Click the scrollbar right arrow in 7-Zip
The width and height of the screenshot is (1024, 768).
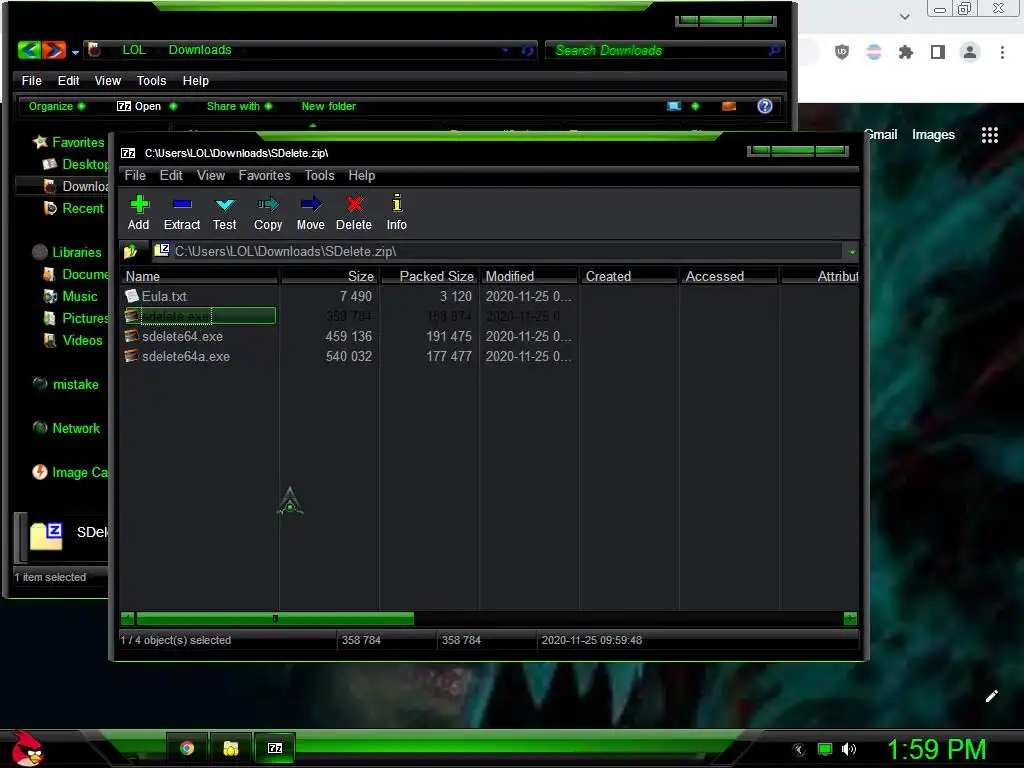tap(850, 618)
